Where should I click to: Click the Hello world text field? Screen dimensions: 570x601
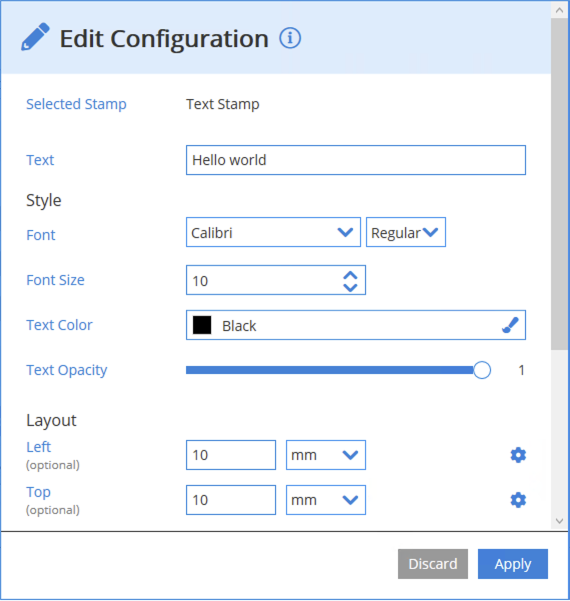[356, 160]
